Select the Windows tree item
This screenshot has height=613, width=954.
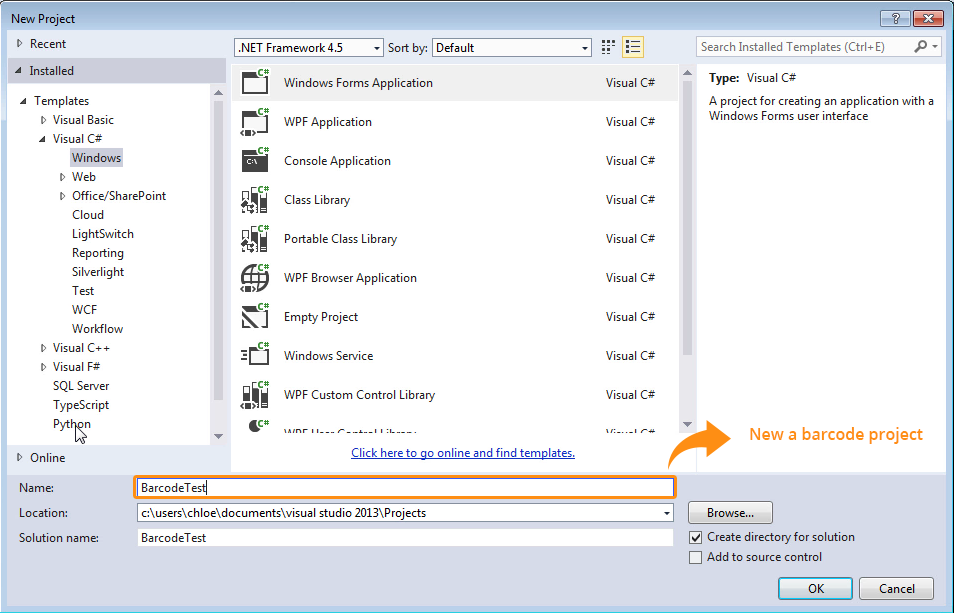coord(96,158)
